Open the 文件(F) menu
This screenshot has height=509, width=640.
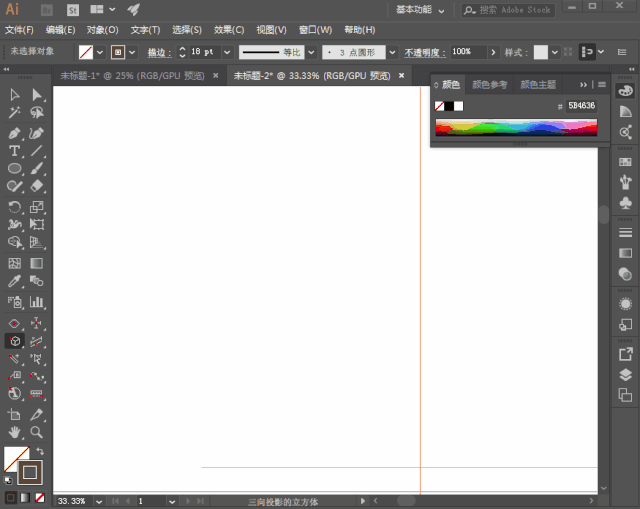click(19, 30)
